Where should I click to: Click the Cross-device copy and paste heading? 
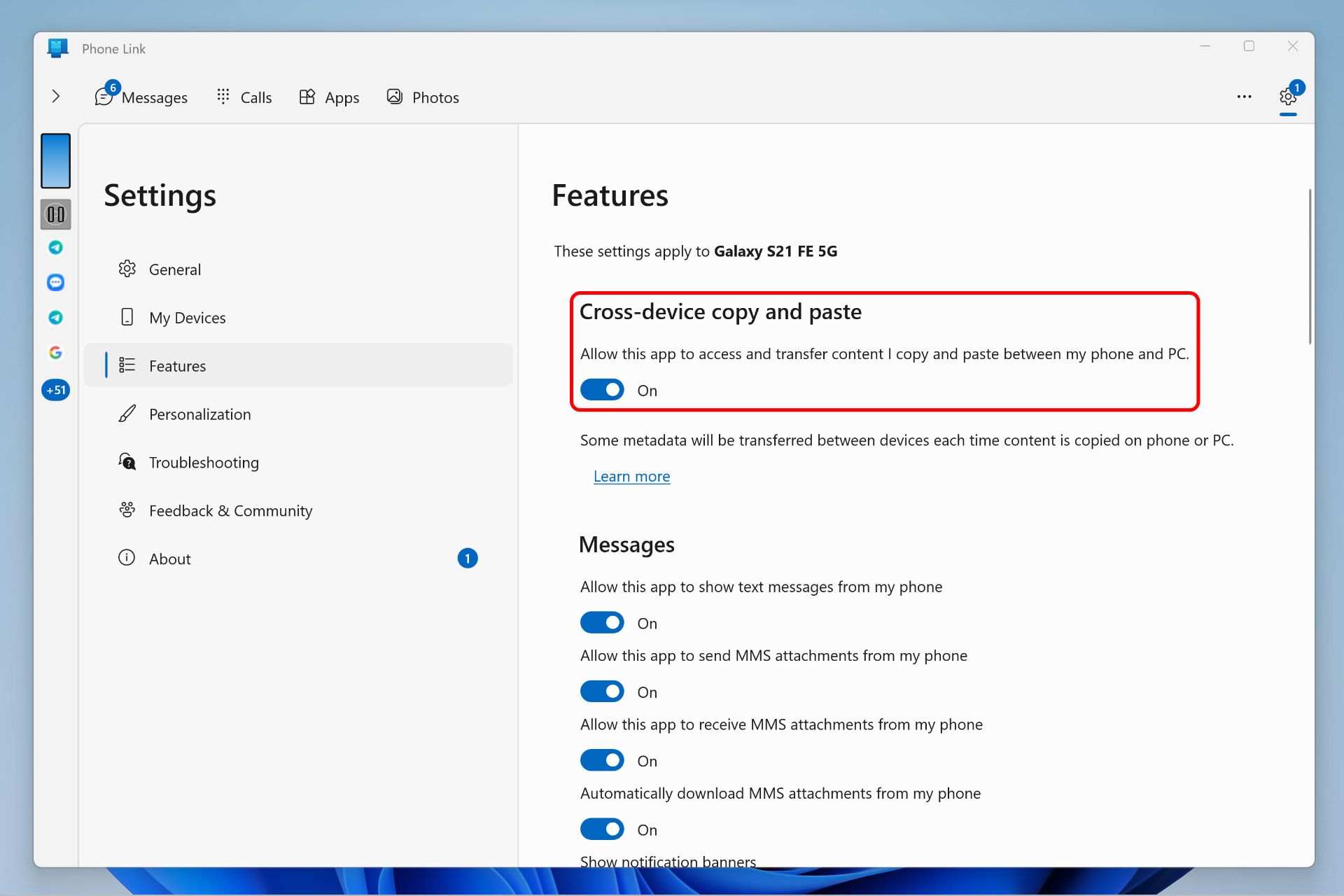coord(720,311)
